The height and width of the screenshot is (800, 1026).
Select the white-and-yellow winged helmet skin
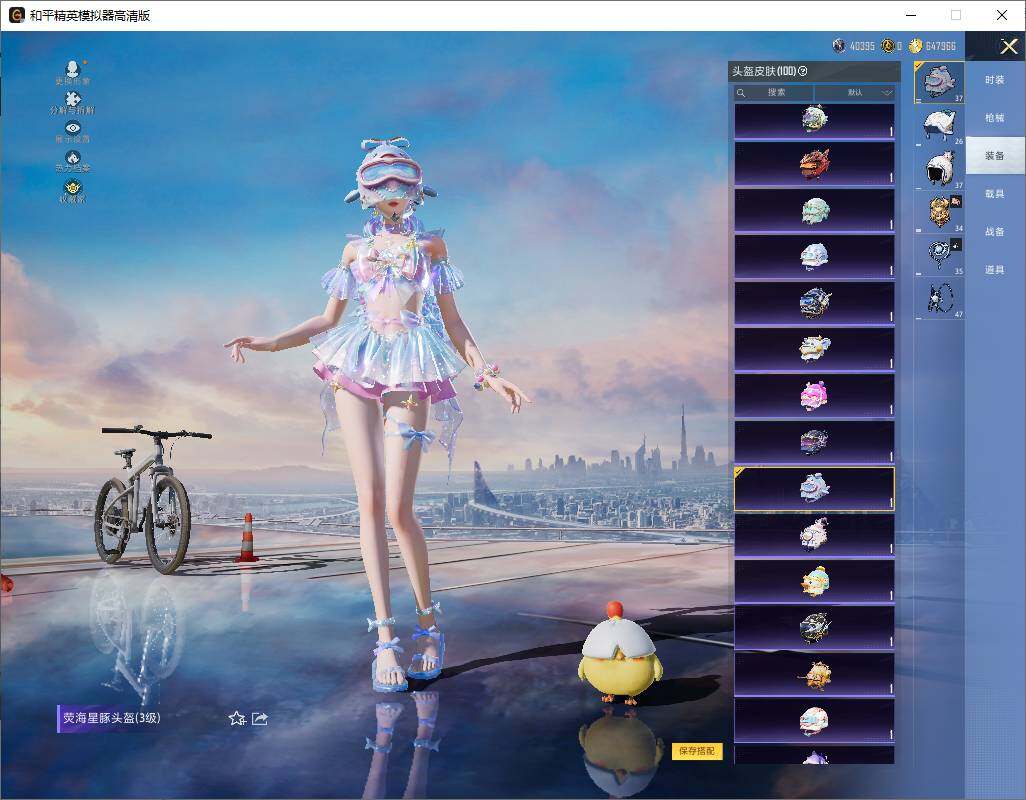coord(814,349)
